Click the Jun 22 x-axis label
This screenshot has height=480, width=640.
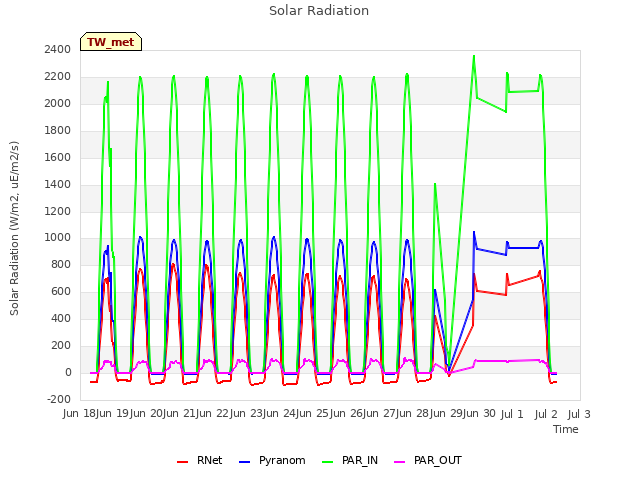(213, 413)
